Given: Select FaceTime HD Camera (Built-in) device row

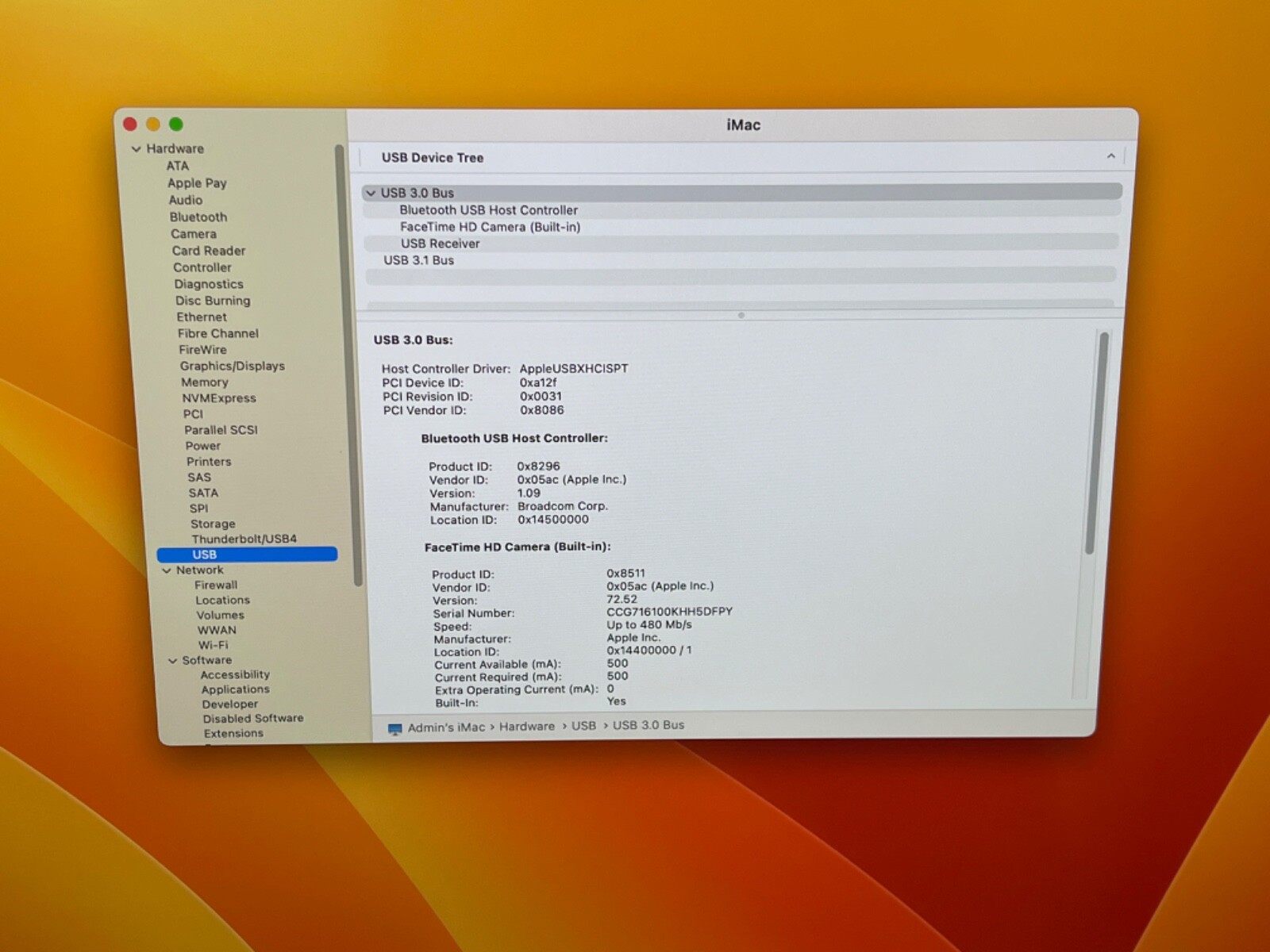Looking at the screenshot, I should [x=741, y=227].
